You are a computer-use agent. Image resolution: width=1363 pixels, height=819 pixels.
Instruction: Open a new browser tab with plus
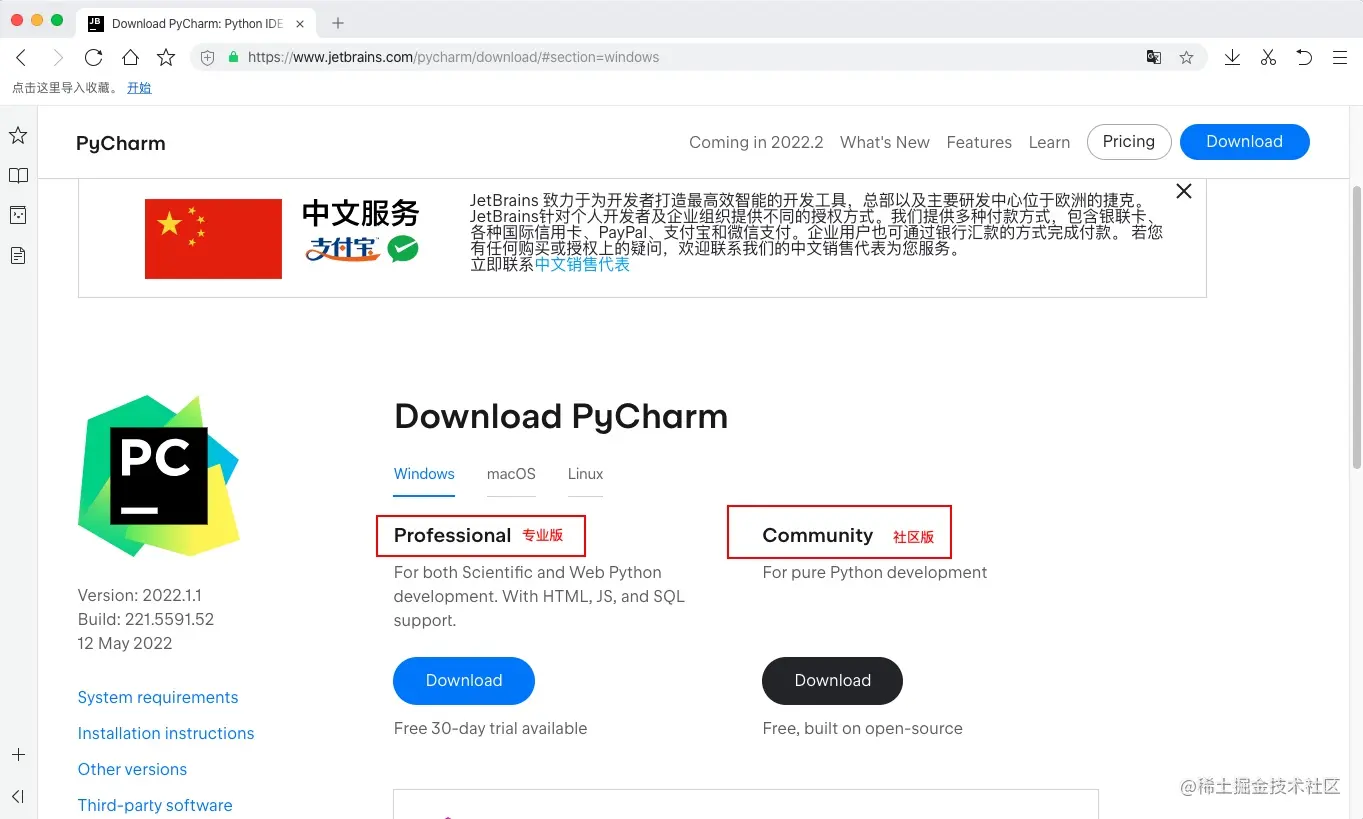click(338, 23)
